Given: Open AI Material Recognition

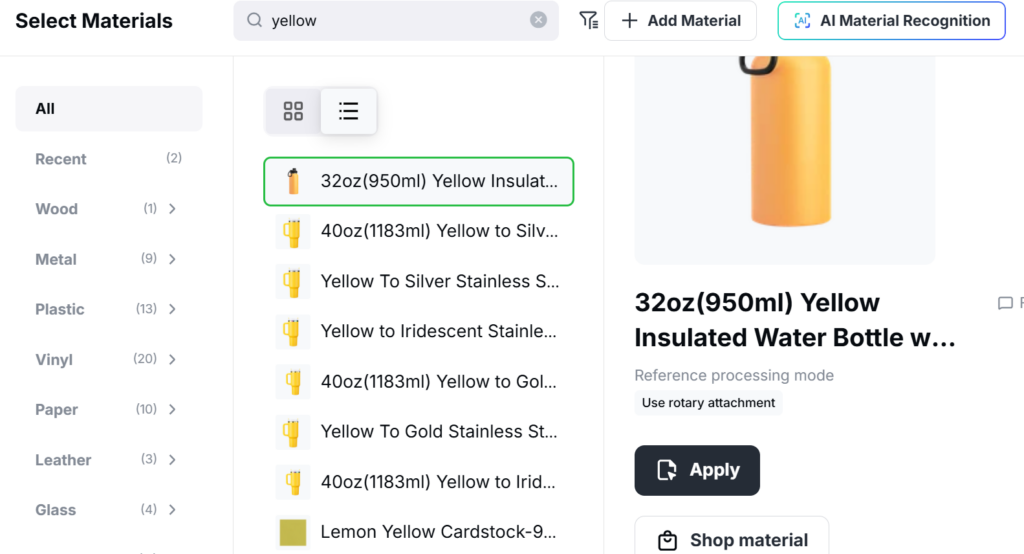Looking at the screenshot, I should point(891,20).
